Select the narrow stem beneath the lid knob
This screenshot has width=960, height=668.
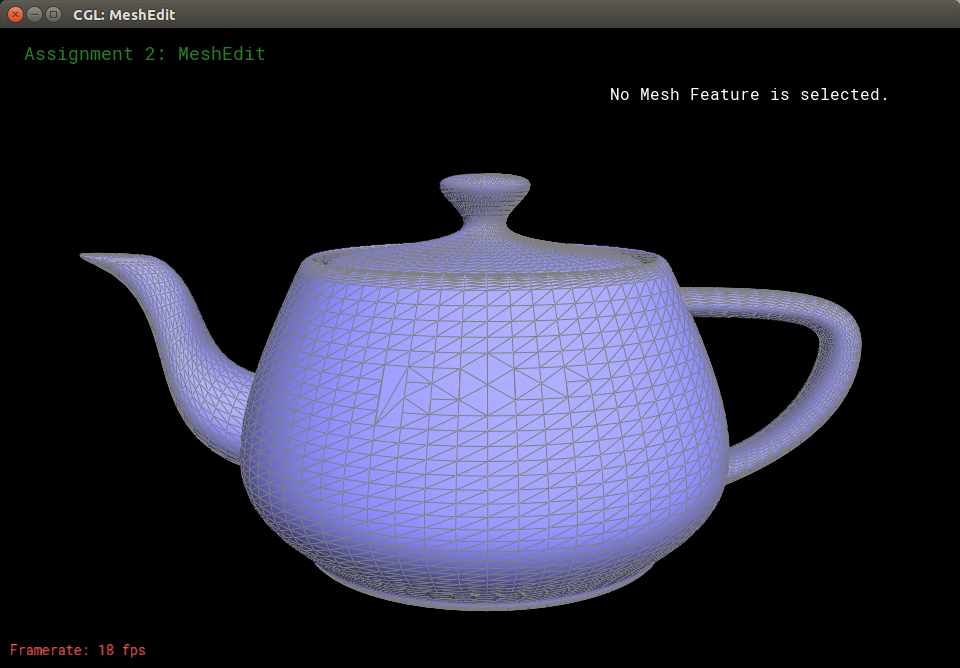pos(485,215)
